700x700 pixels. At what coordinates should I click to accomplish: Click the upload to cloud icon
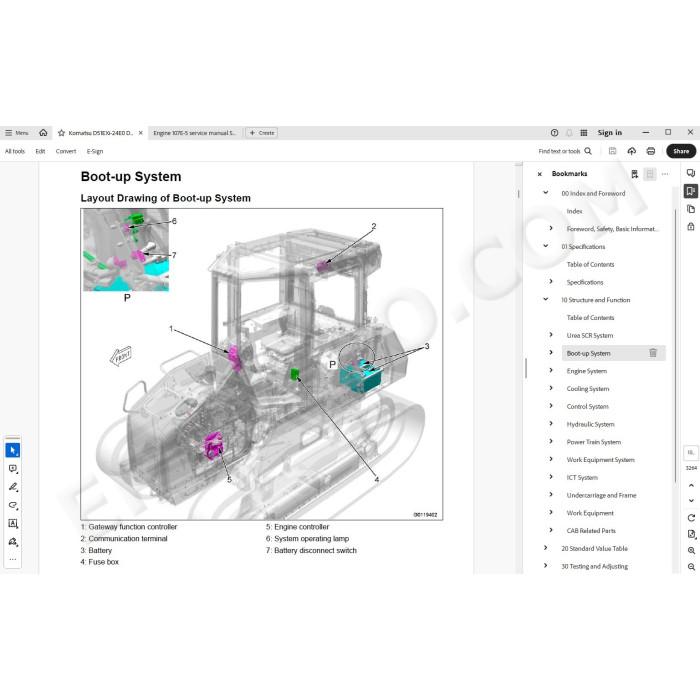pyautogui.click(x=632, y=151)
